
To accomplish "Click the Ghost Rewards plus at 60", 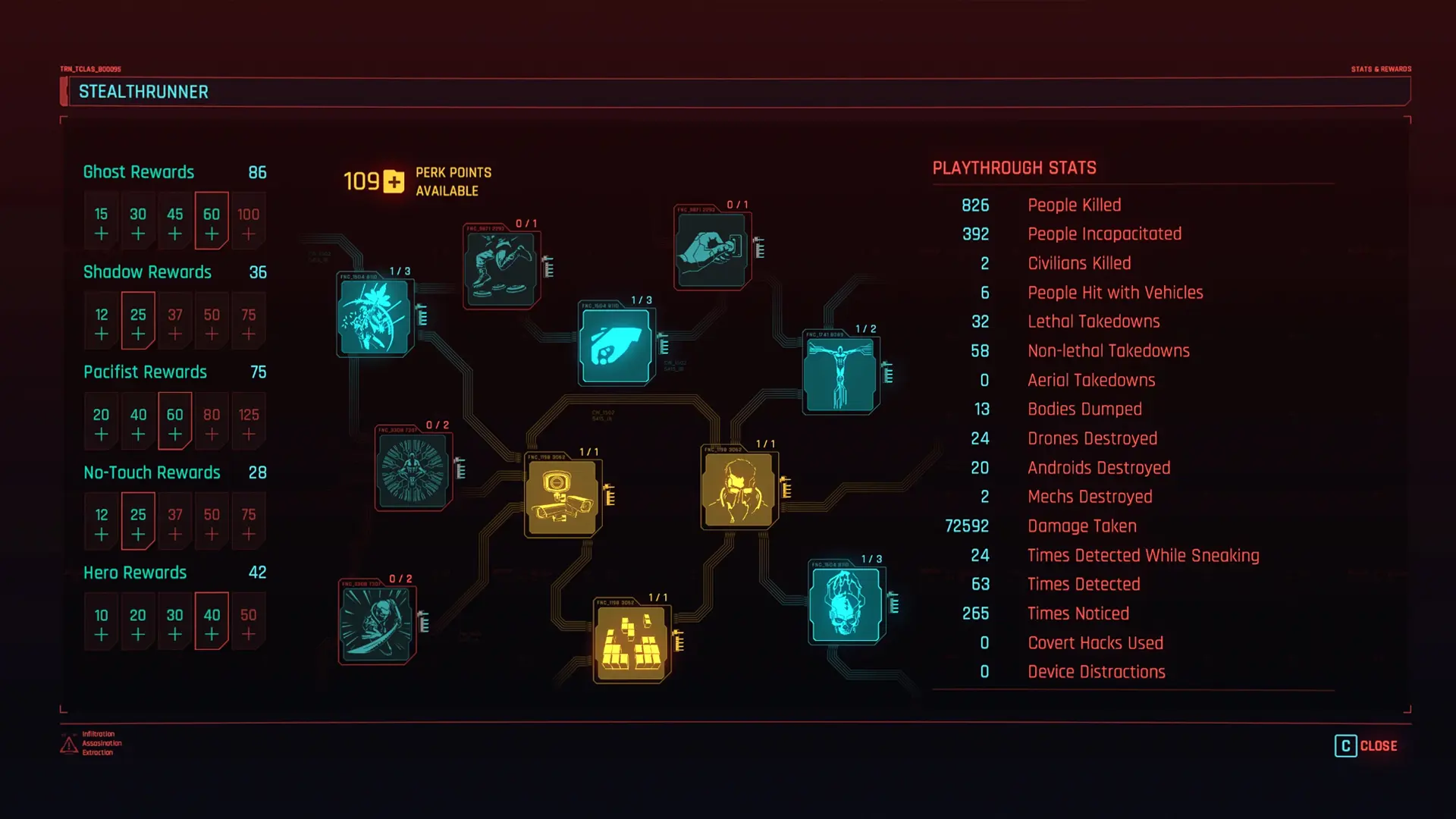I will click(x=211, y=233).
